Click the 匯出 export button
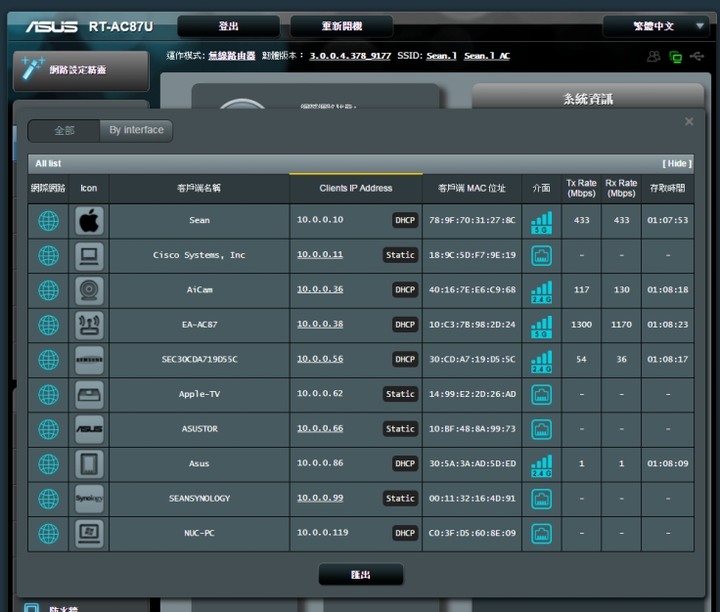Viewport: 720px width, 612px height. [x=361, y=575]
